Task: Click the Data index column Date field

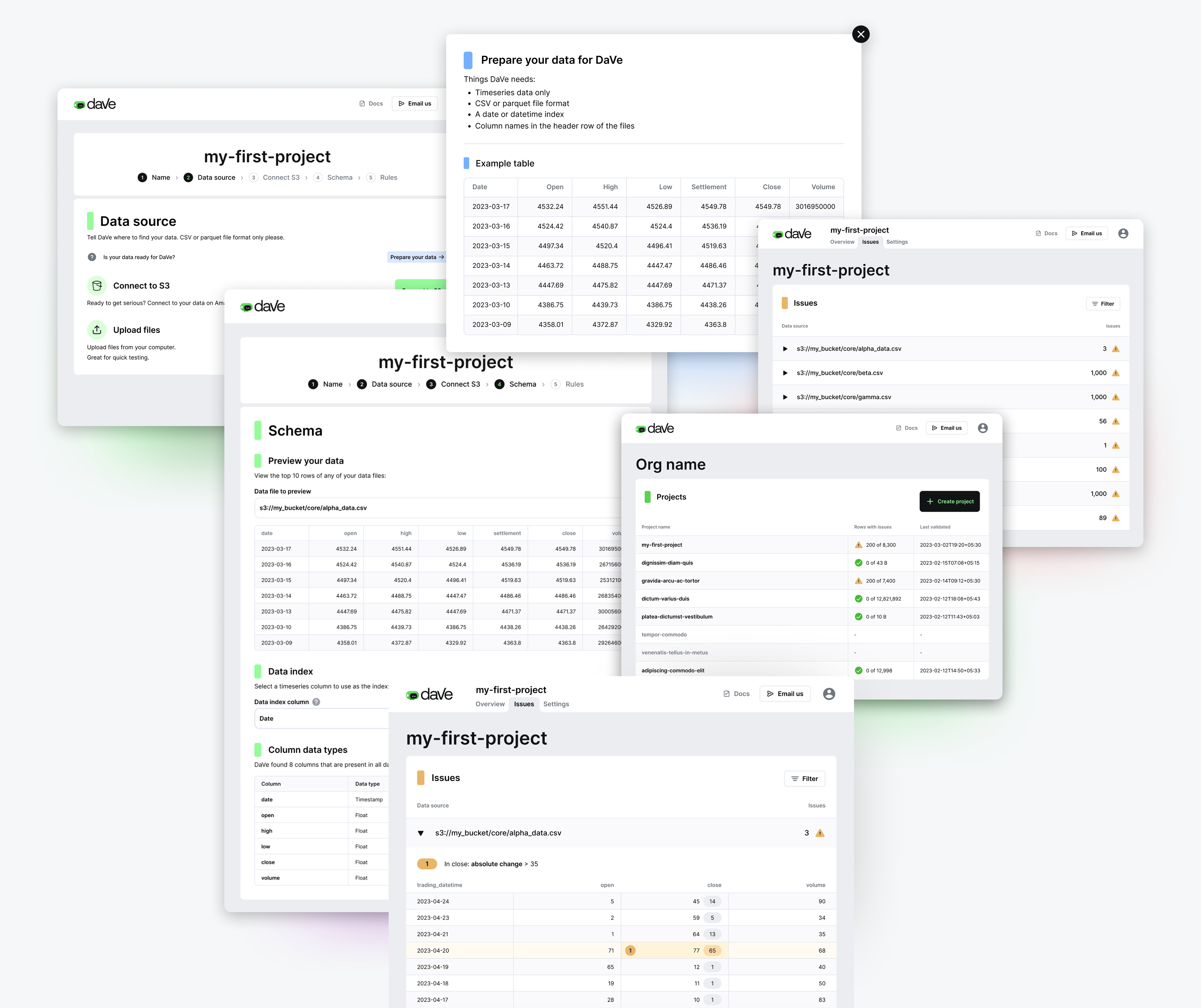Action: coord(320,719)
